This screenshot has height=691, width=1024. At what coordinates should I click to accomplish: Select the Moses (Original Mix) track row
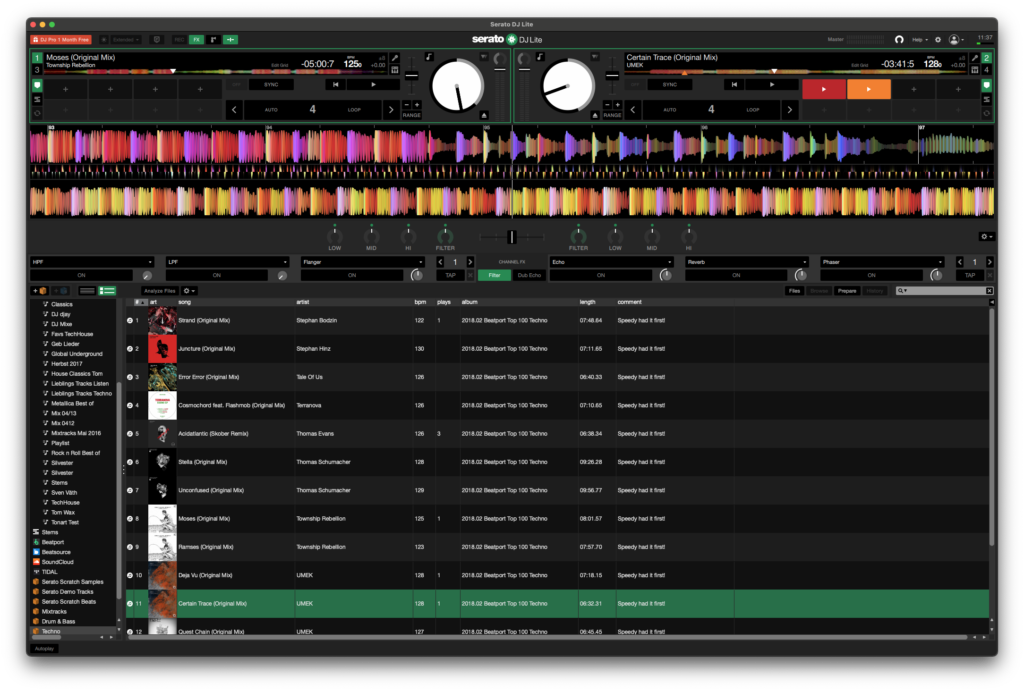coord(205,518)
